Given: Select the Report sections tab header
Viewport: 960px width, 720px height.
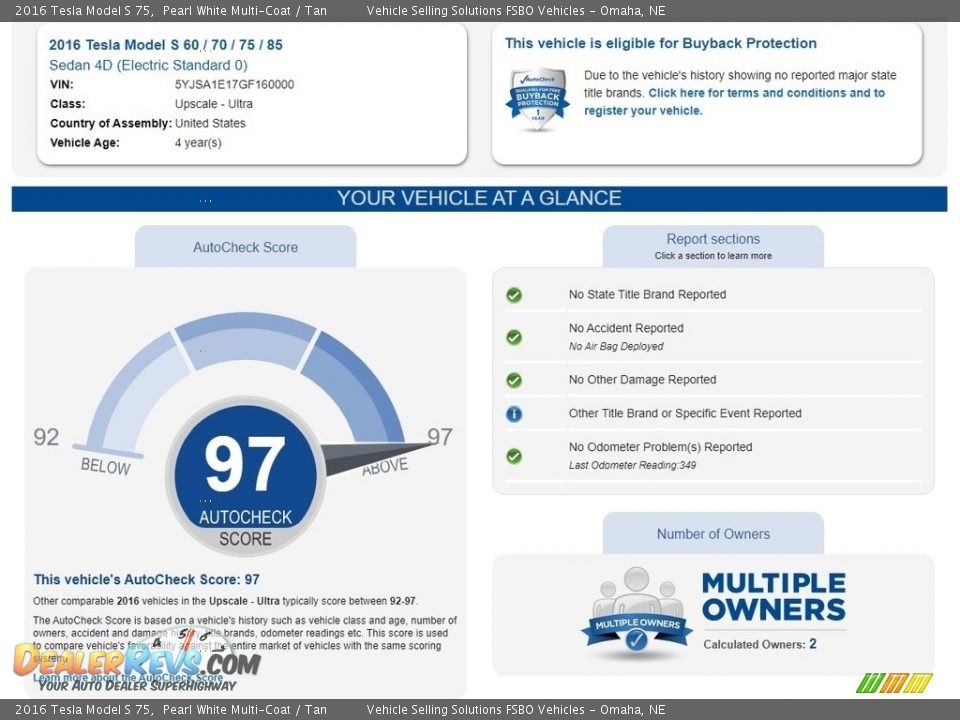Looking at the screenshot, I should [x=713, y=246].
